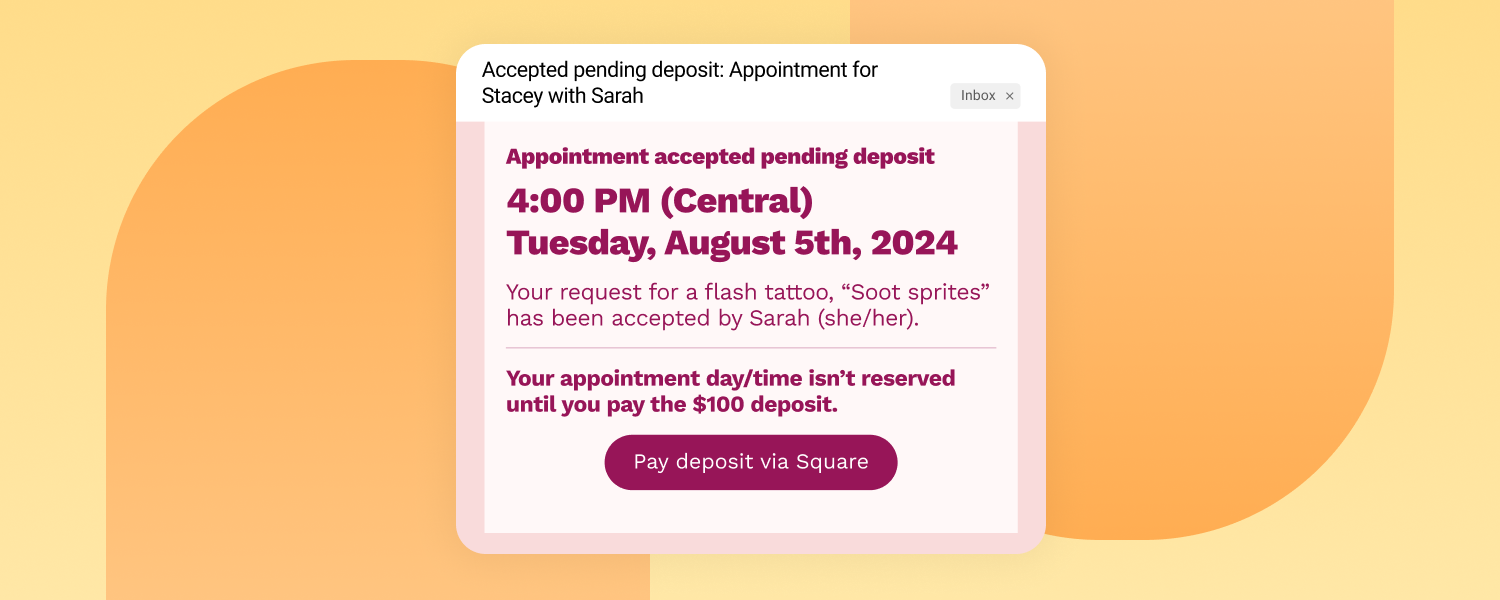The width and height of the screenshot is (1500, 600).
Task: Remove the Inbox label with its x
Action: [1009, 96]
